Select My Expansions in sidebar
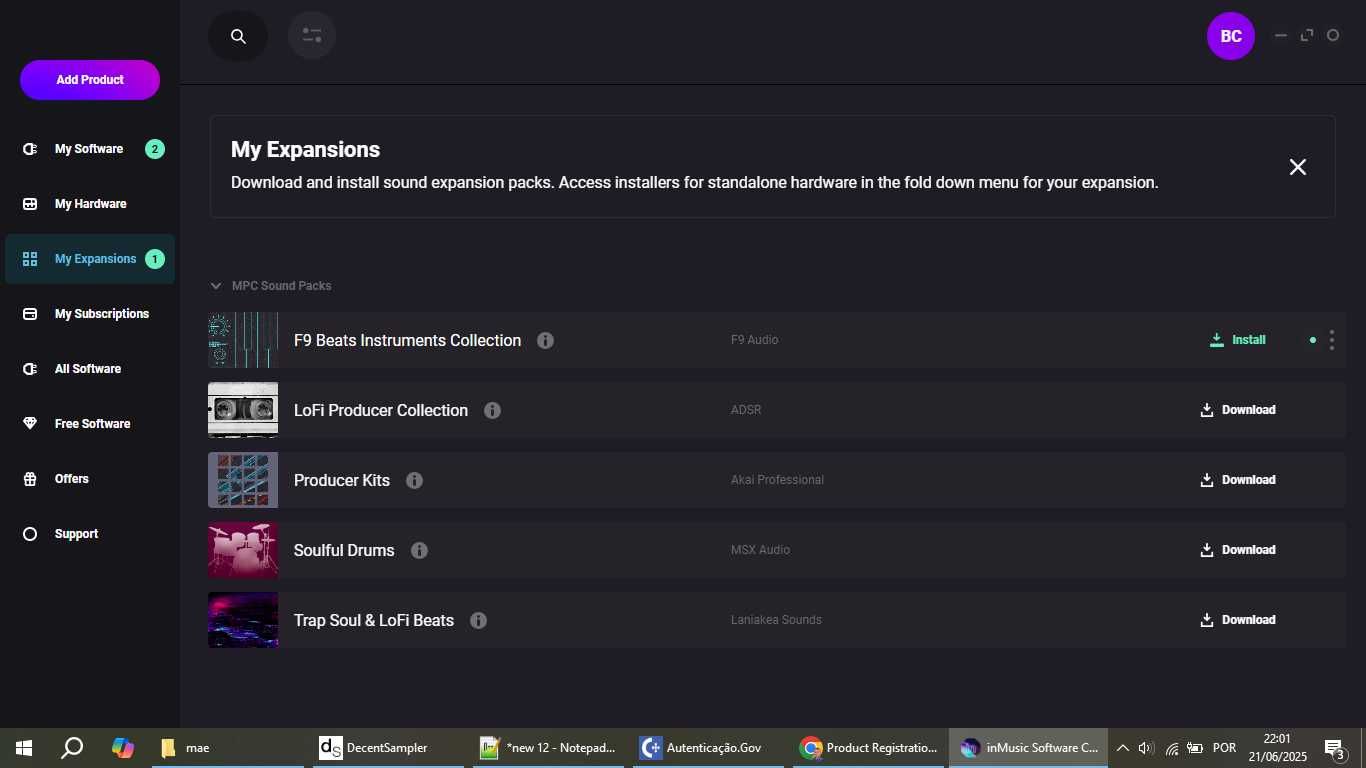 [90, 259]
